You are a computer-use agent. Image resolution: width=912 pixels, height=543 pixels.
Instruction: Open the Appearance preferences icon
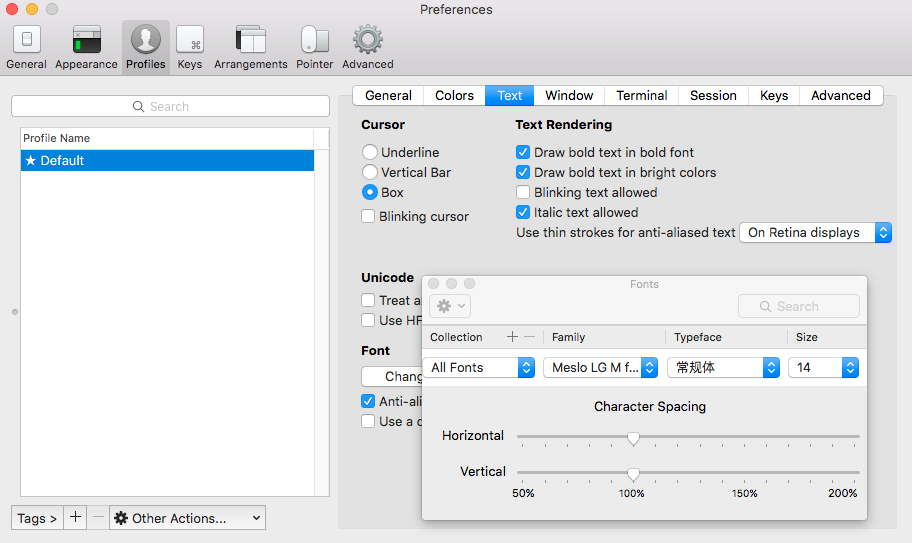click(x=86, y=47)
